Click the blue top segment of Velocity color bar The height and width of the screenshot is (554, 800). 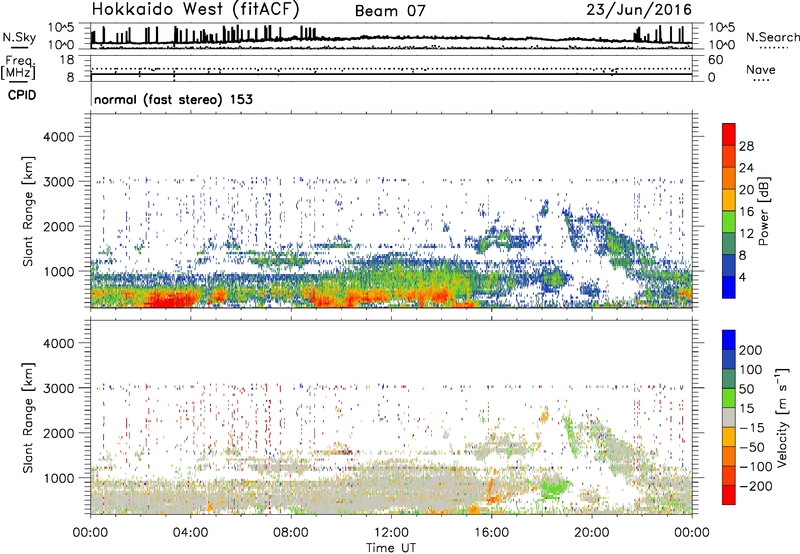coord(729,340)
